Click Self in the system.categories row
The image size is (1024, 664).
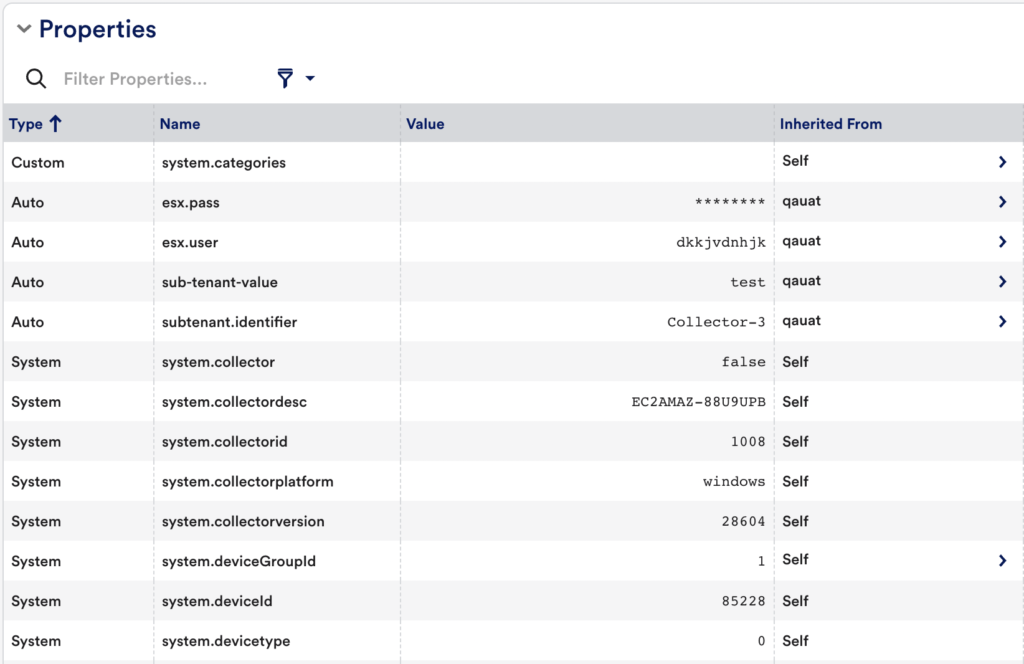(795, 161)
